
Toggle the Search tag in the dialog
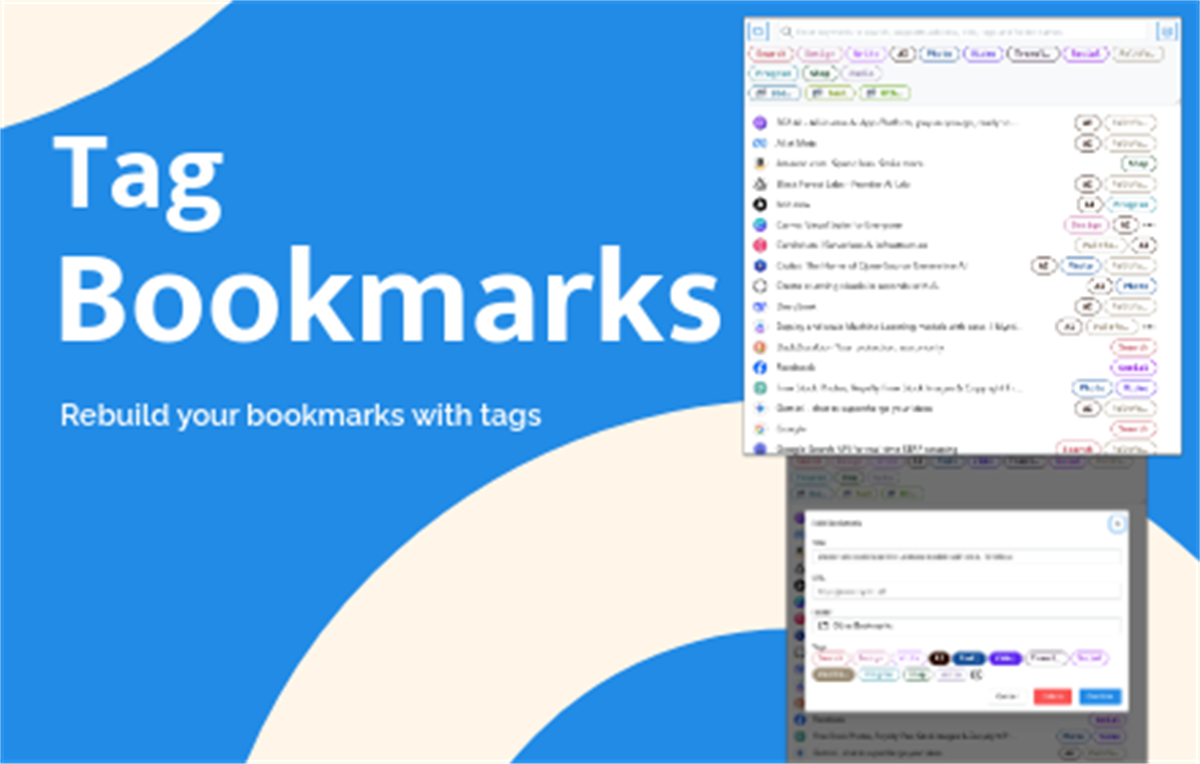coord(831,658)
